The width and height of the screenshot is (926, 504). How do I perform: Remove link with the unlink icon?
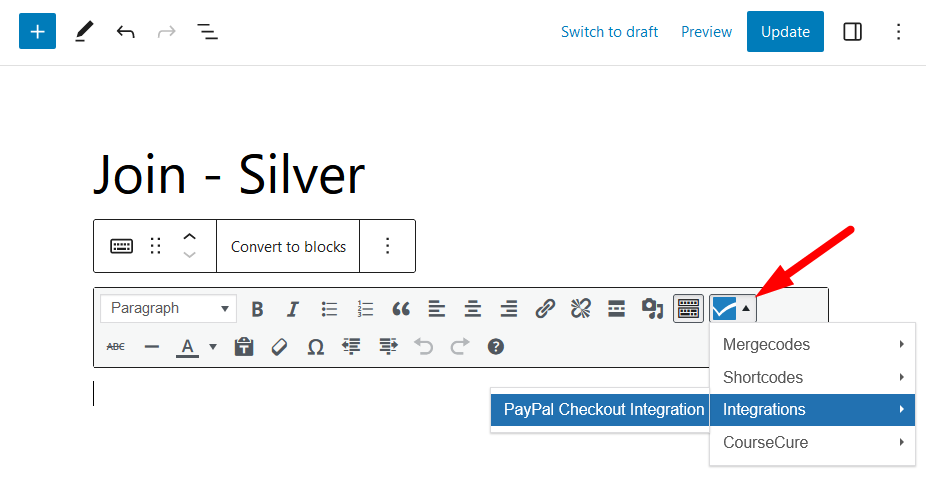581,308
